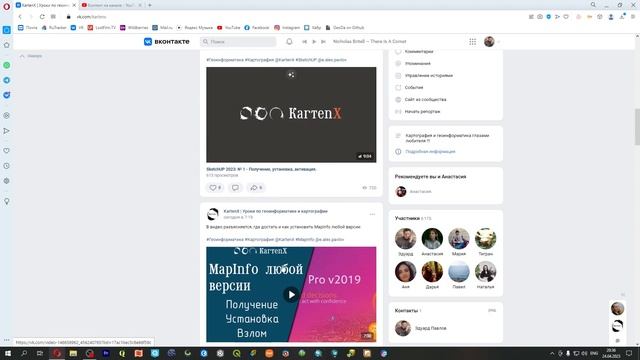
Task: Focus the VK search field
Action: (x=238, y=41)
